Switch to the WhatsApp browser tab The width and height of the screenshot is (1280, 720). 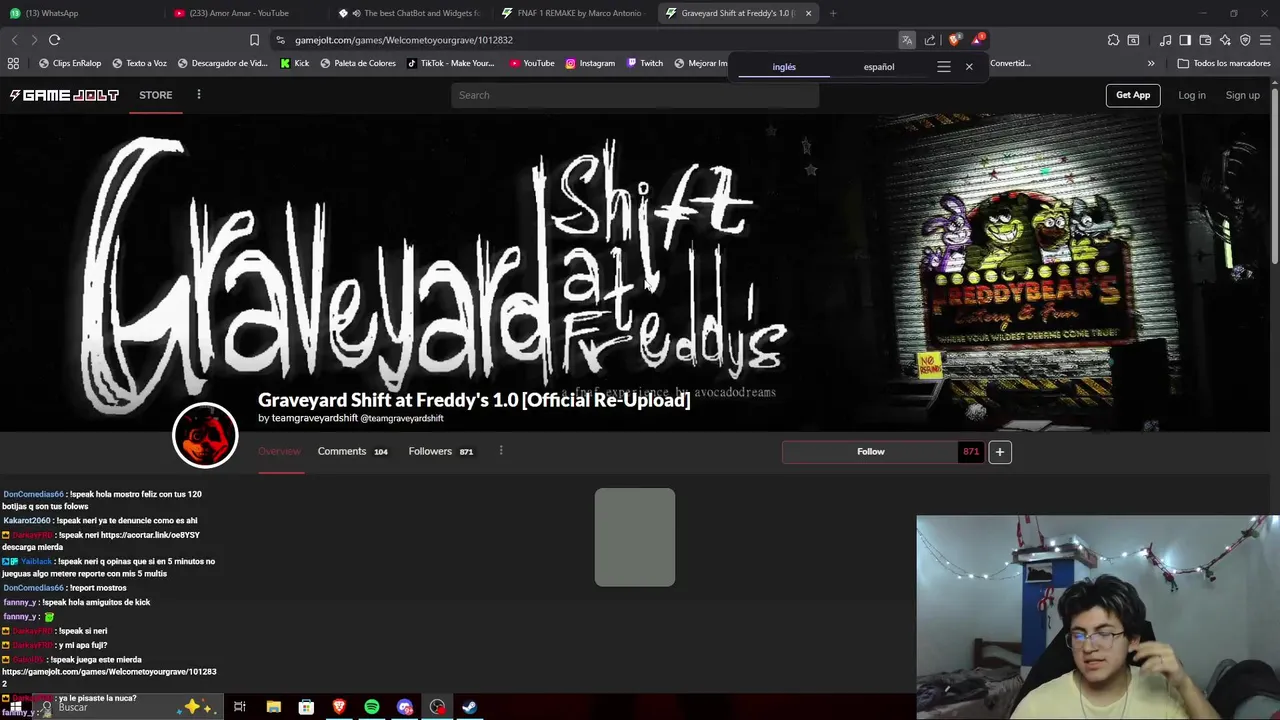(x=80, y=13)
